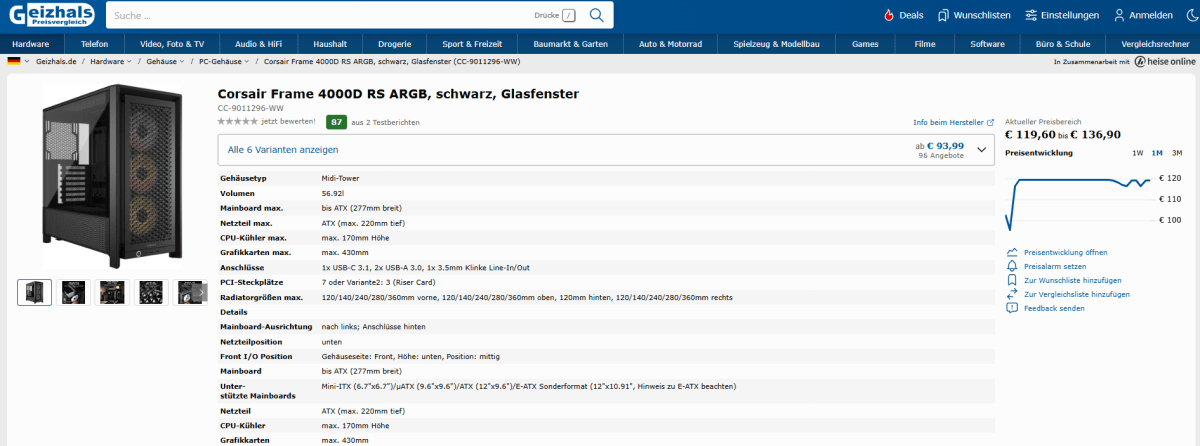This screenshot has height=446, width=1200.
Task: Open the Software category menu
Action: pos(987,44)
